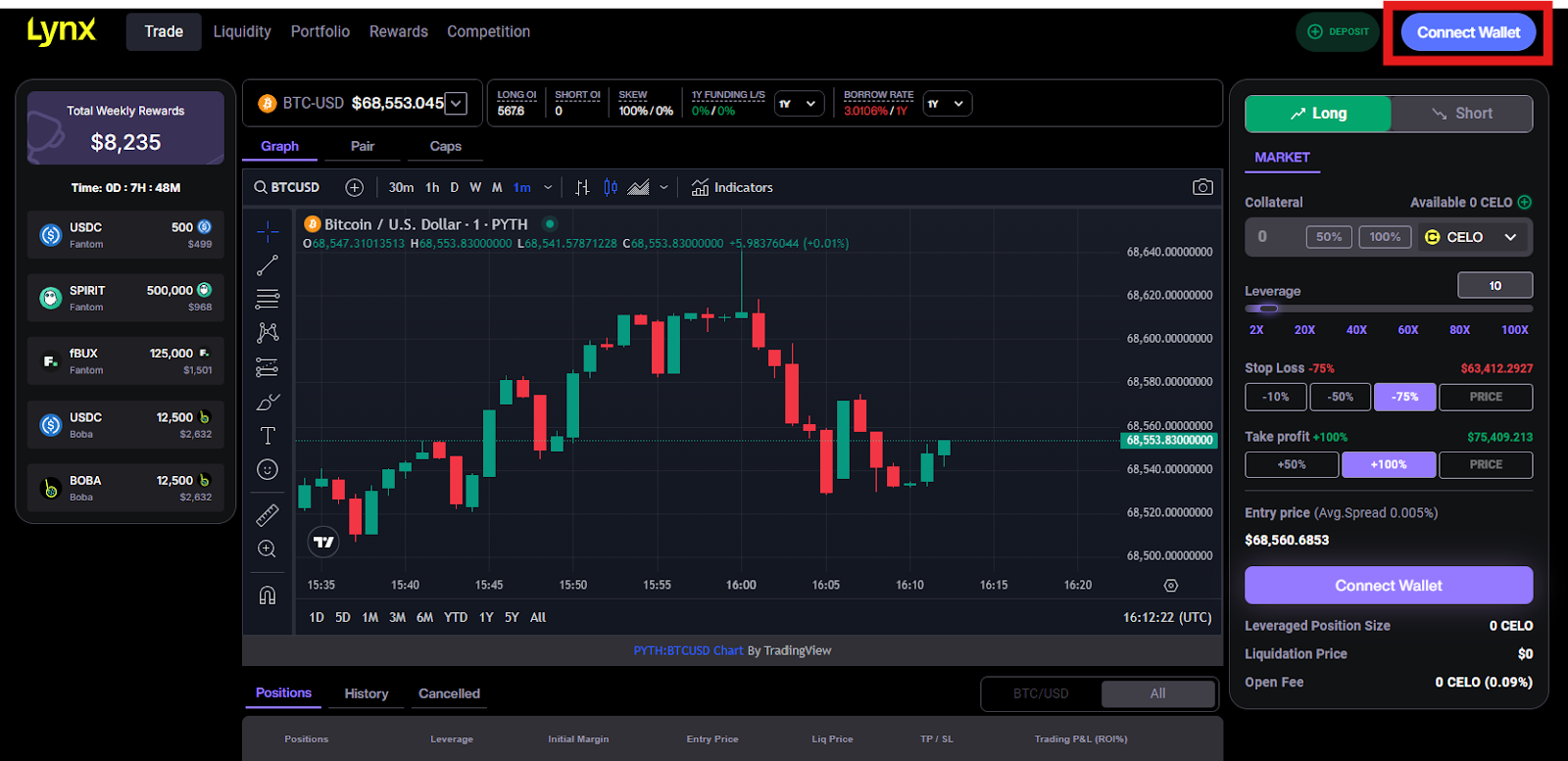Select the 30m chart interval
1568x761 pixels.
tap(401, 187)
